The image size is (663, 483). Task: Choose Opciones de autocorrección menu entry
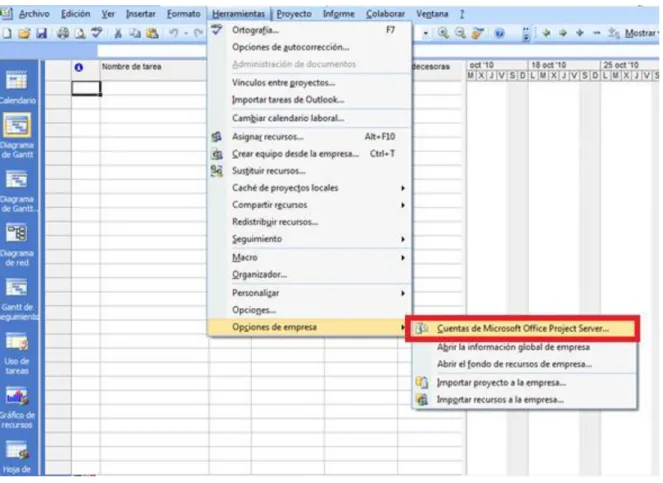click(310, 47)
